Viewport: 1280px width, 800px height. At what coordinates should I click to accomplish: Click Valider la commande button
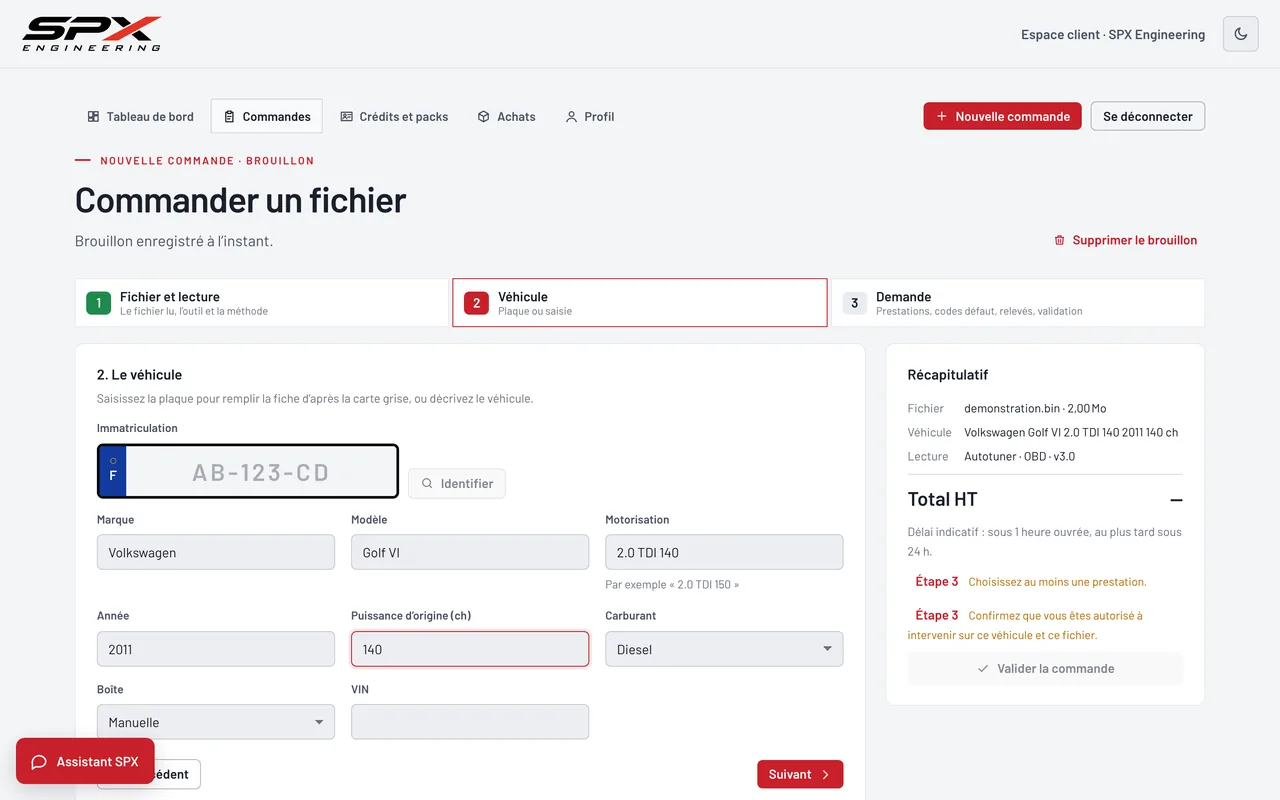click(1045, 669)
